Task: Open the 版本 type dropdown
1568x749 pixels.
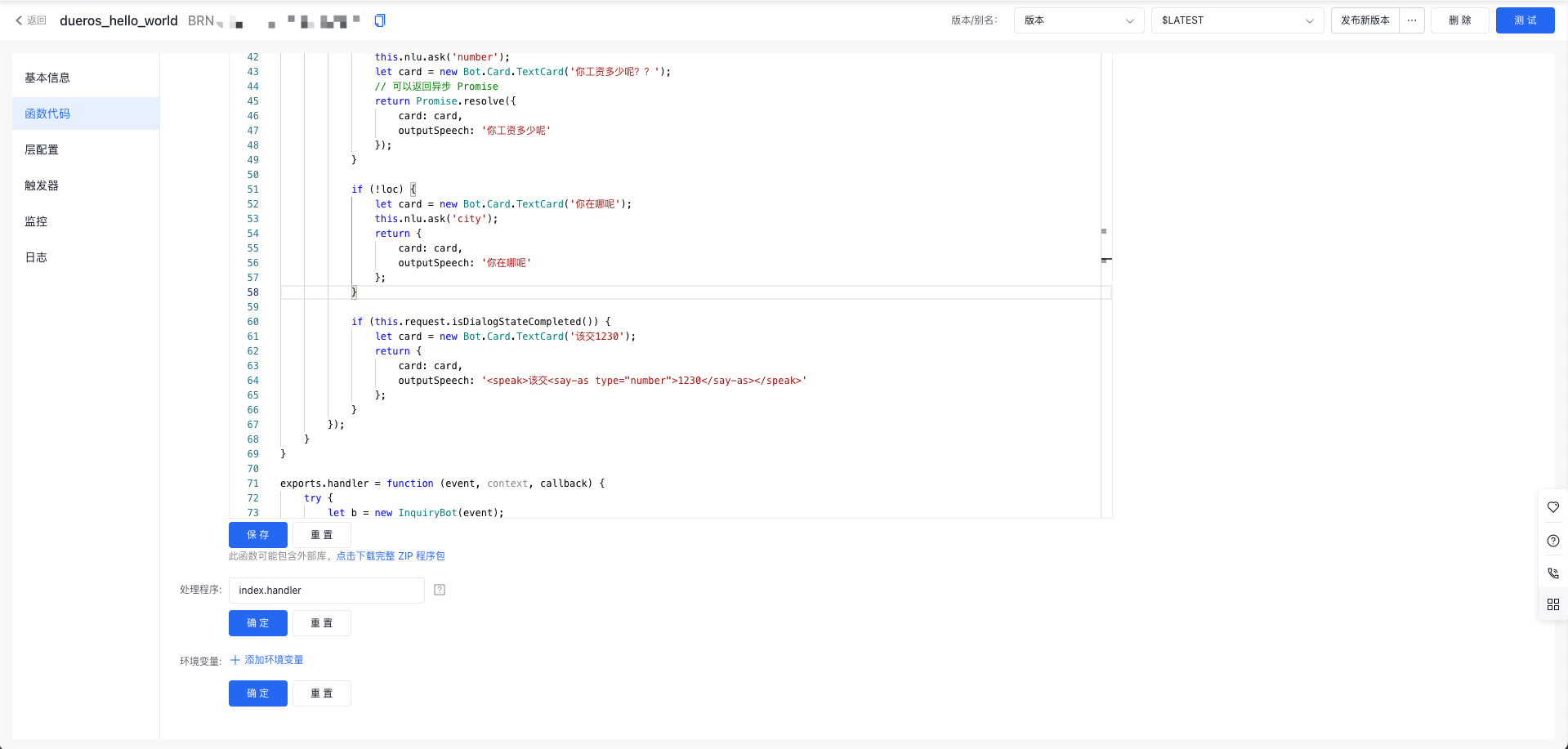Action: click(x=1079, y=20)
